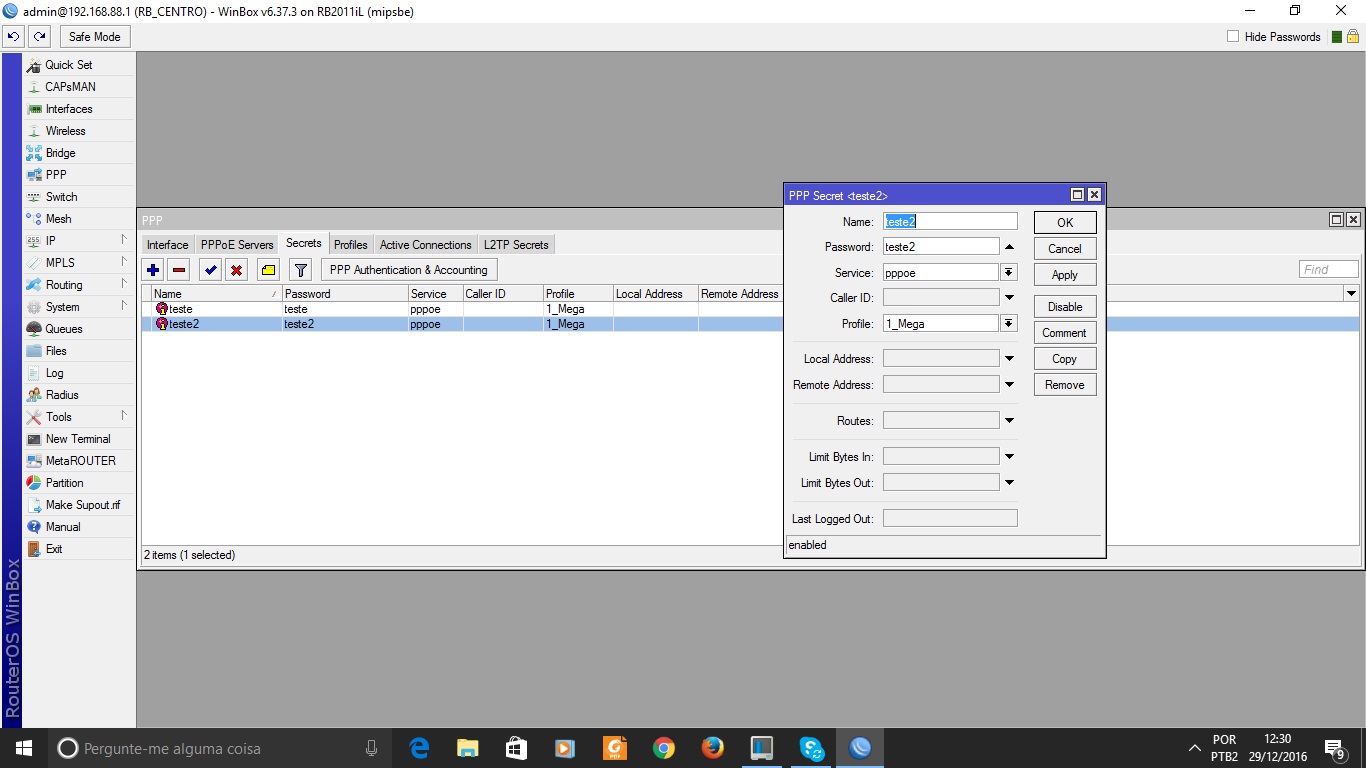Expand the Remote Address field arrow

pyautogui.click(x=1009, y=385)
